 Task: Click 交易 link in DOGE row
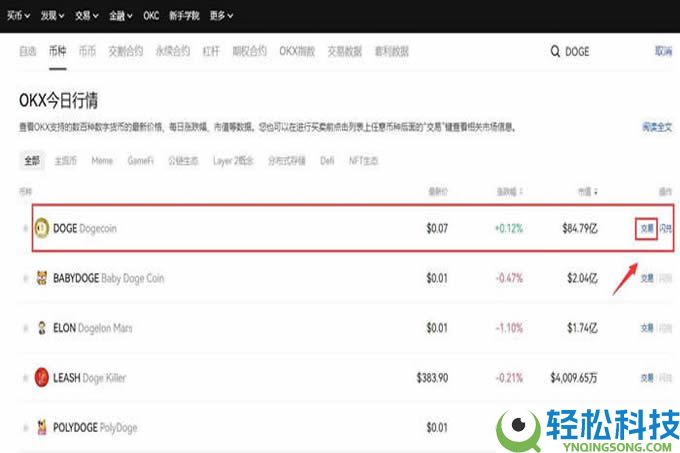(x=647, y=228)
